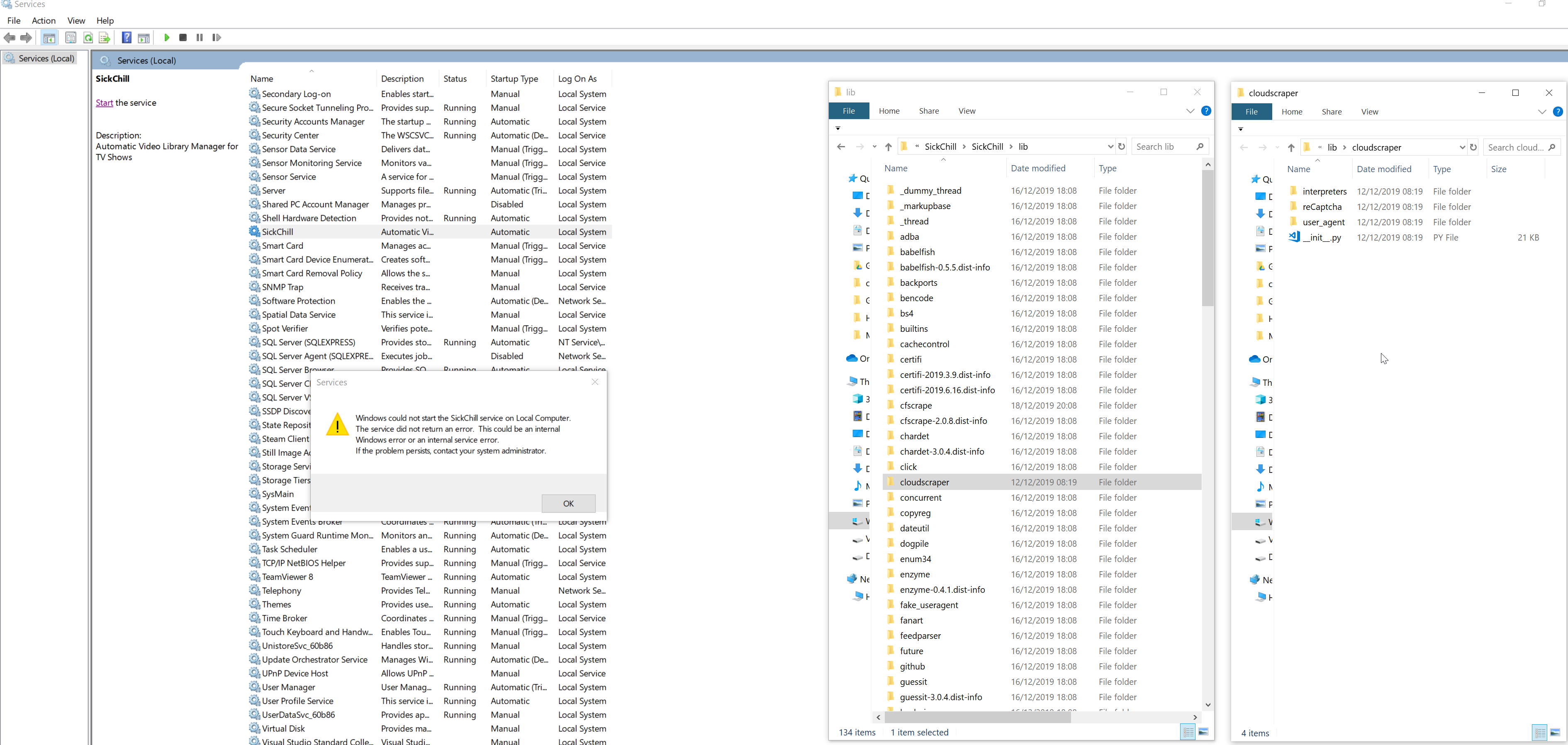Toggle Show/Hide Console Tree in Services toolbar

point(49,38)
